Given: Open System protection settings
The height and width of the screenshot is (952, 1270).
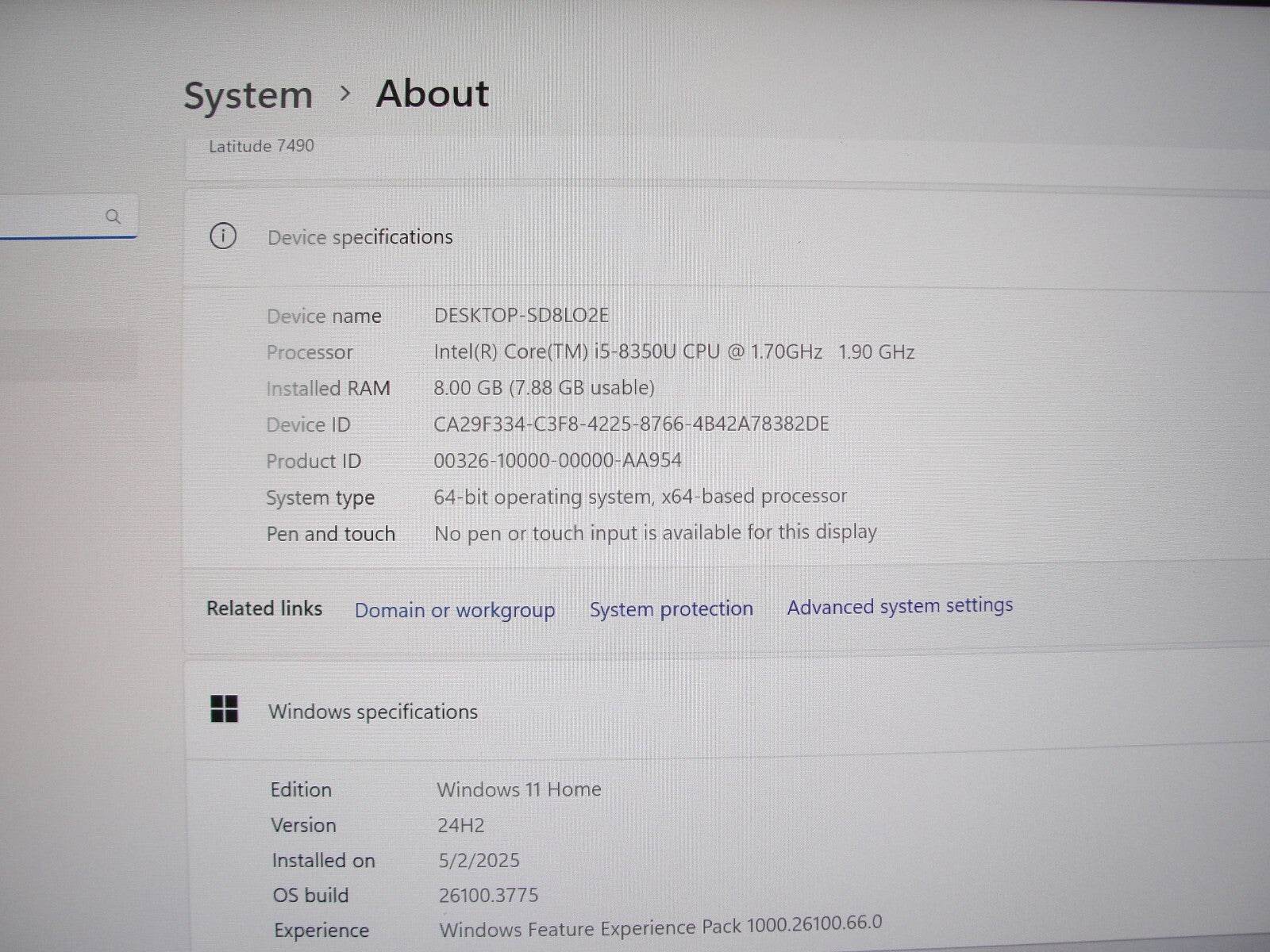Looking at the screenshot, I should pos(671,608).
